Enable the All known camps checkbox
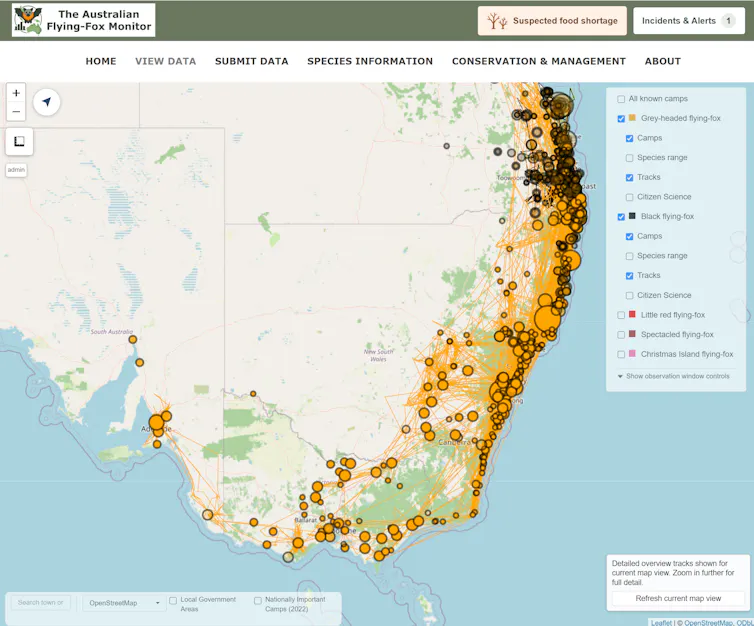This screenshot has width=754, height=626. (x=621, y=99)
